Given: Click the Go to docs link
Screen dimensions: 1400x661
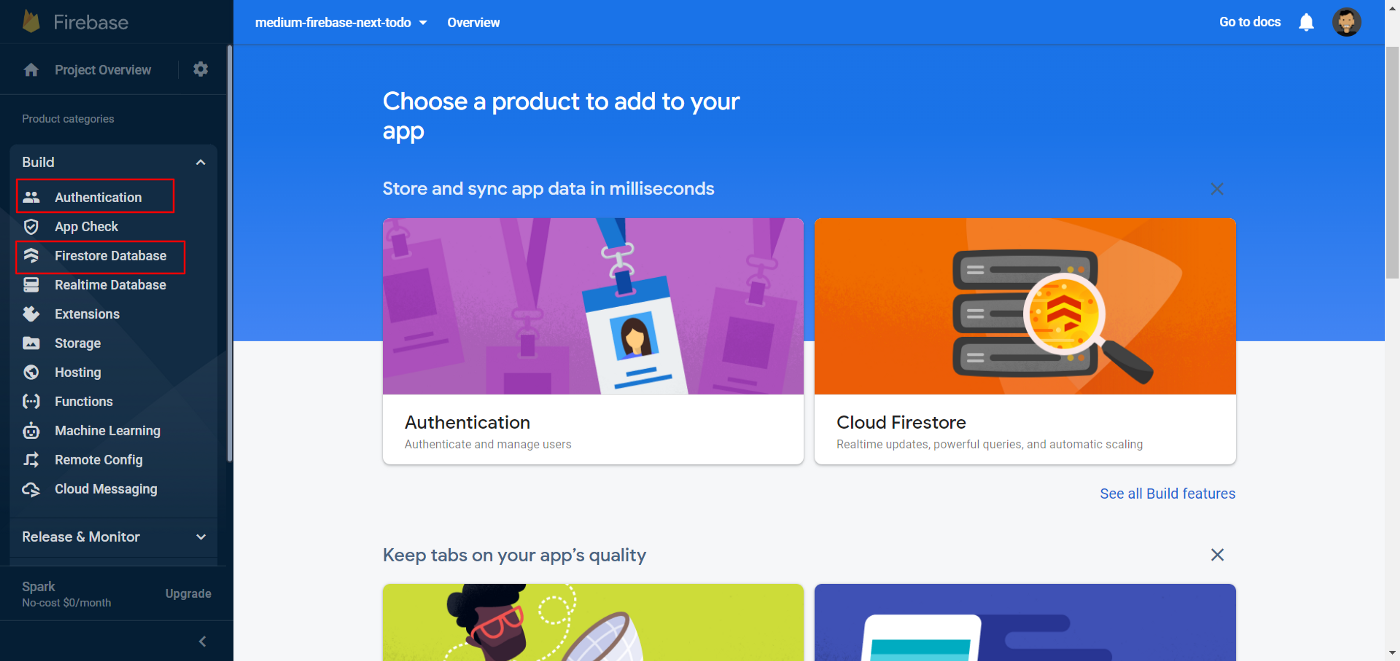Looking at the screenshot, I should pyautogui.click(x=1249, y=22).
